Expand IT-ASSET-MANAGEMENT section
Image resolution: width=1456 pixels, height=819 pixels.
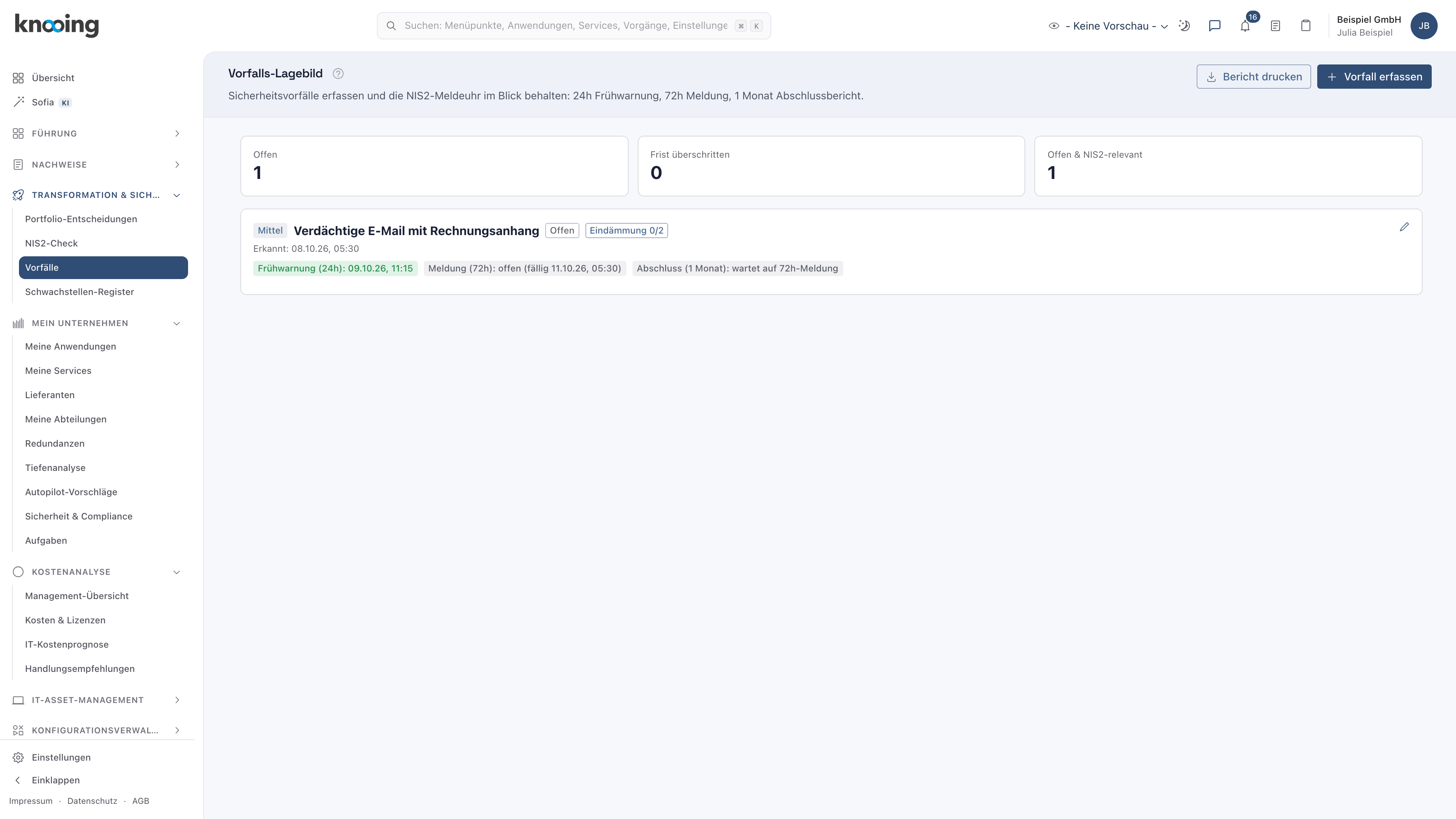pyautogui.click(x=97, y=700)
